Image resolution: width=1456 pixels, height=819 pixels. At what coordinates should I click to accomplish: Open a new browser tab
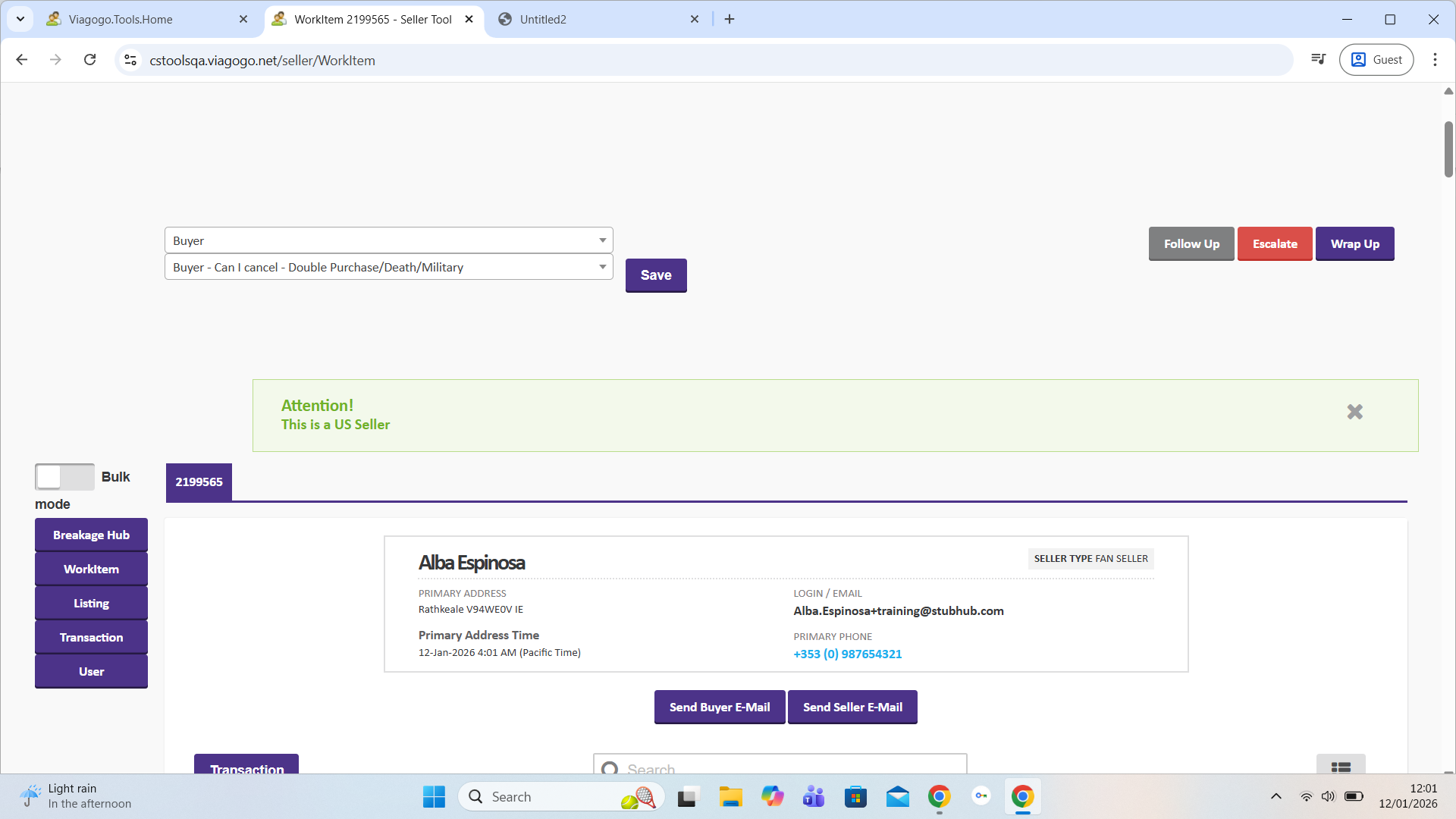coord(730,19)
